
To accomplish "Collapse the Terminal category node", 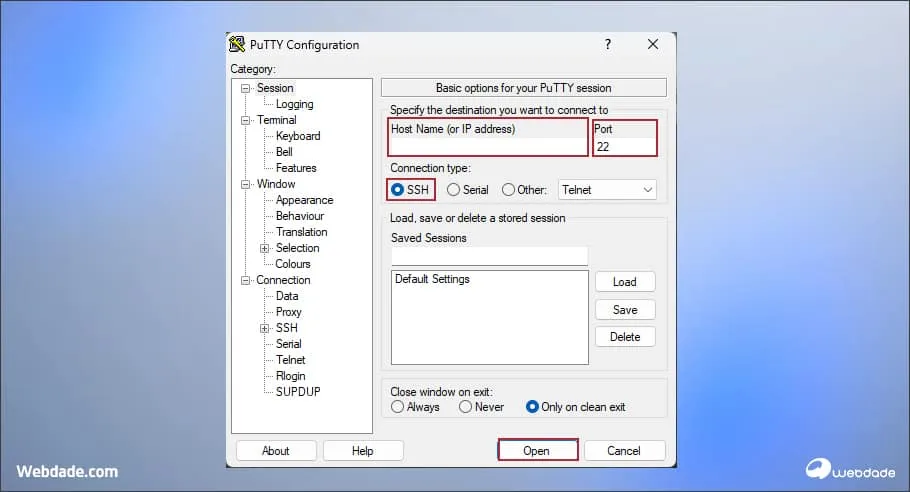I will point(246,120).
